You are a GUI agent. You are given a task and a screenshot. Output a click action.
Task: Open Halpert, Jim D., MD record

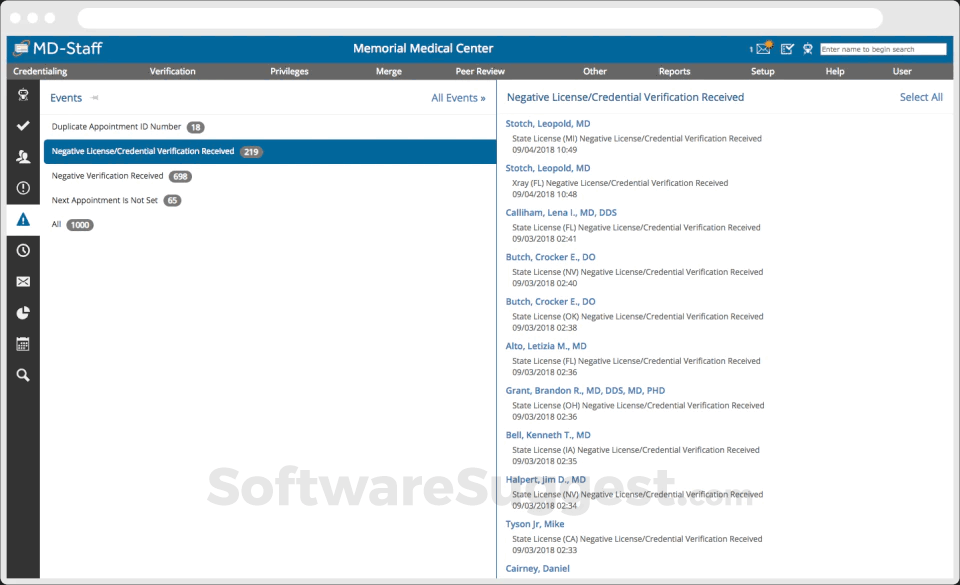click(544, 479)
